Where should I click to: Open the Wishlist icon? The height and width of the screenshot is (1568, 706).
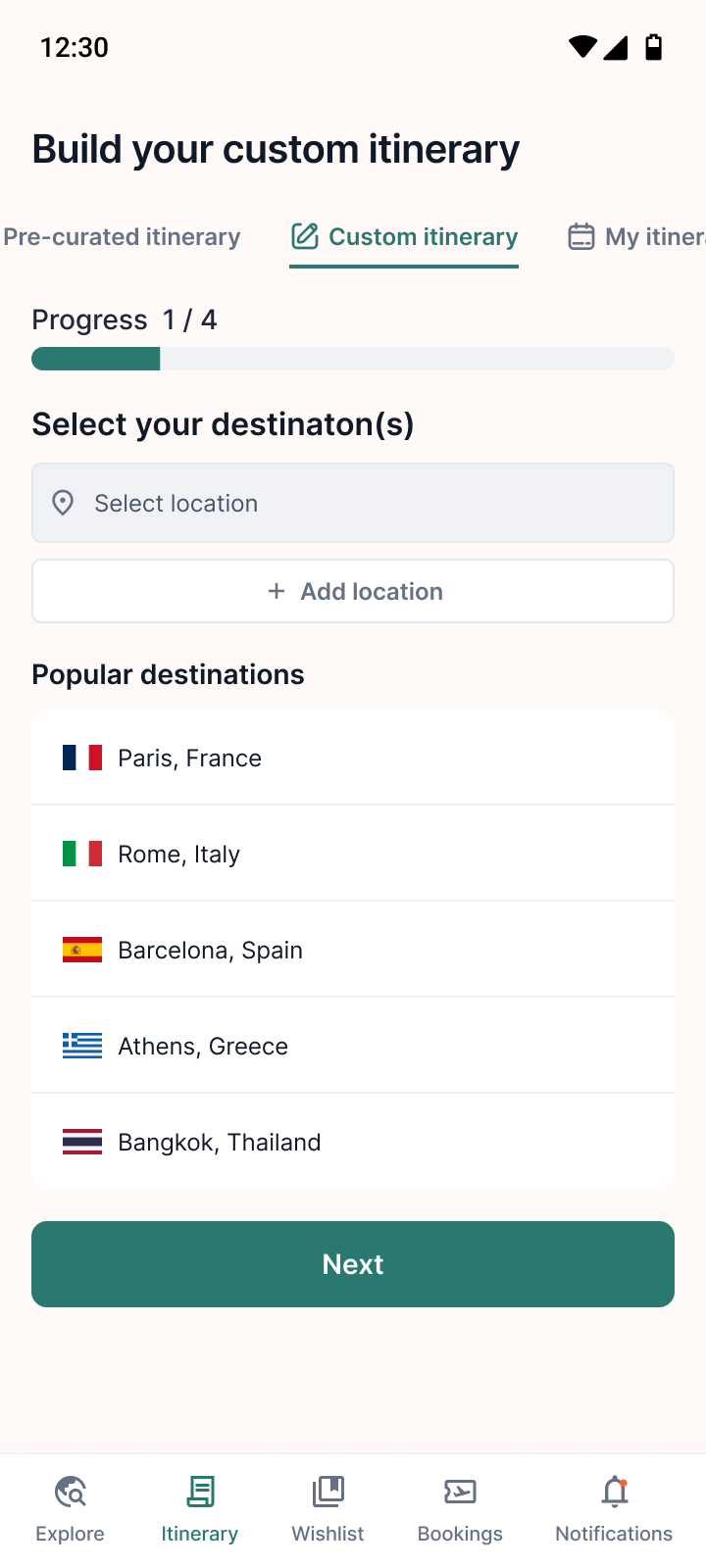pos(328,1491)
